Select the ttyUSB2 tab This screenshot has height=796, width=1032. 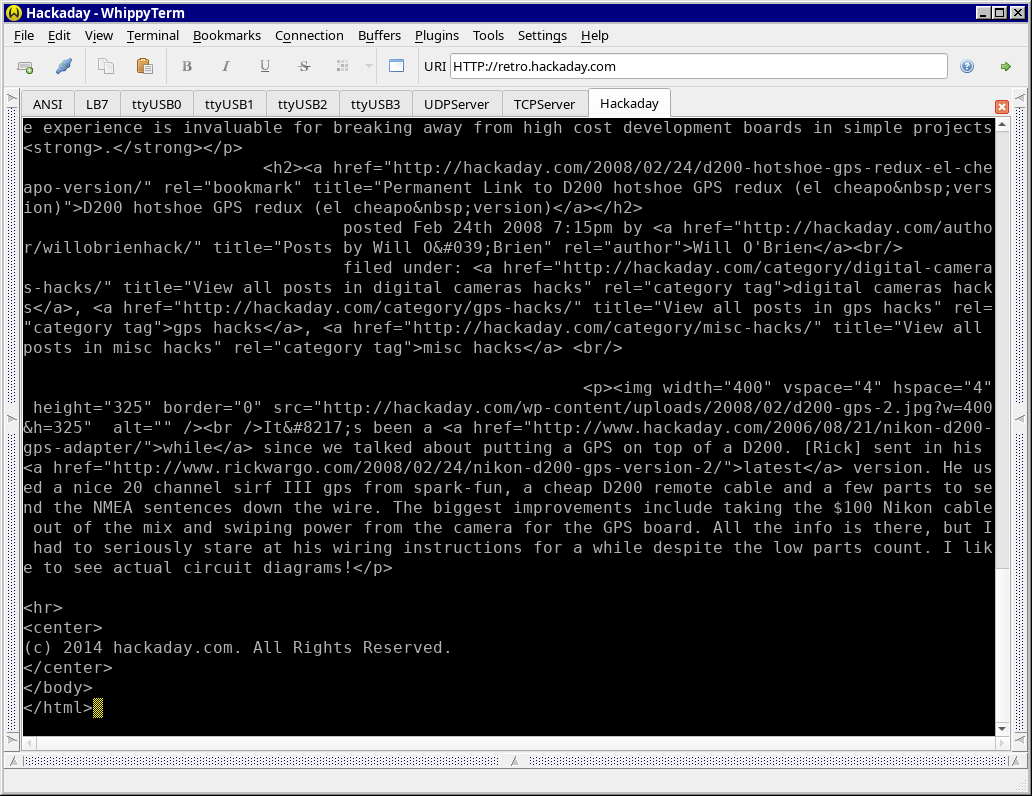pyautogui.click(x=302, y=104)
